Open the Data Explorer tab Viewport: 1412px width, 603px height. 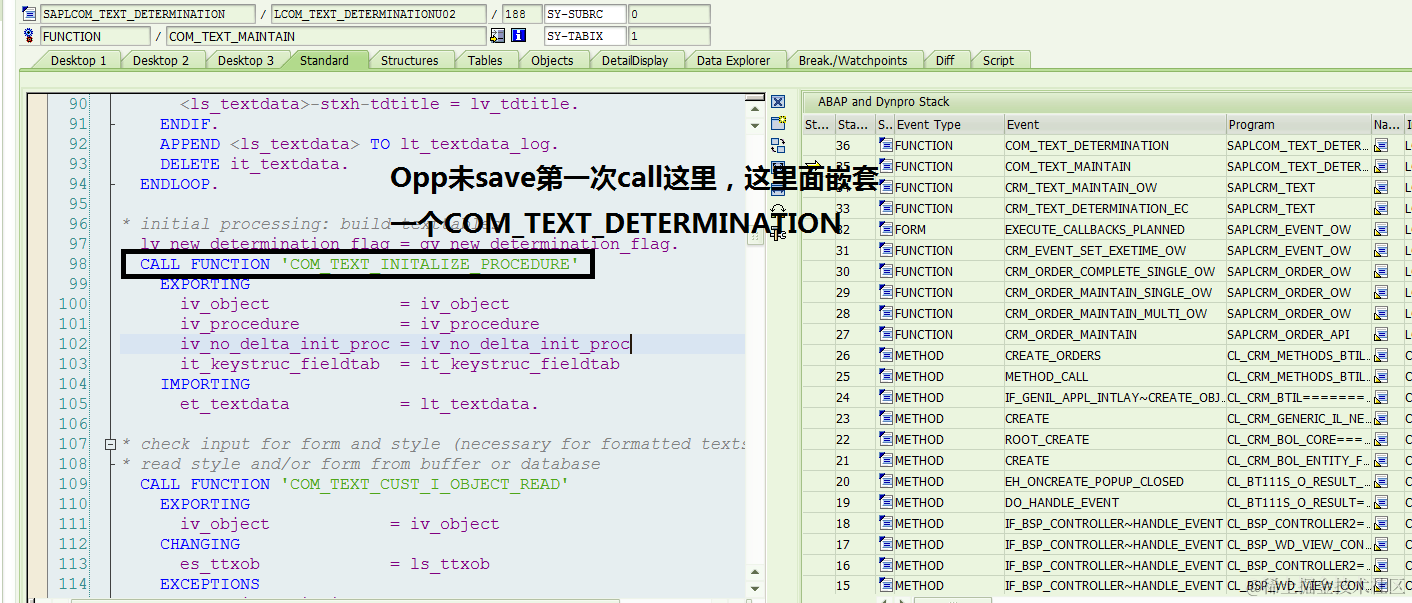(733, 61)
